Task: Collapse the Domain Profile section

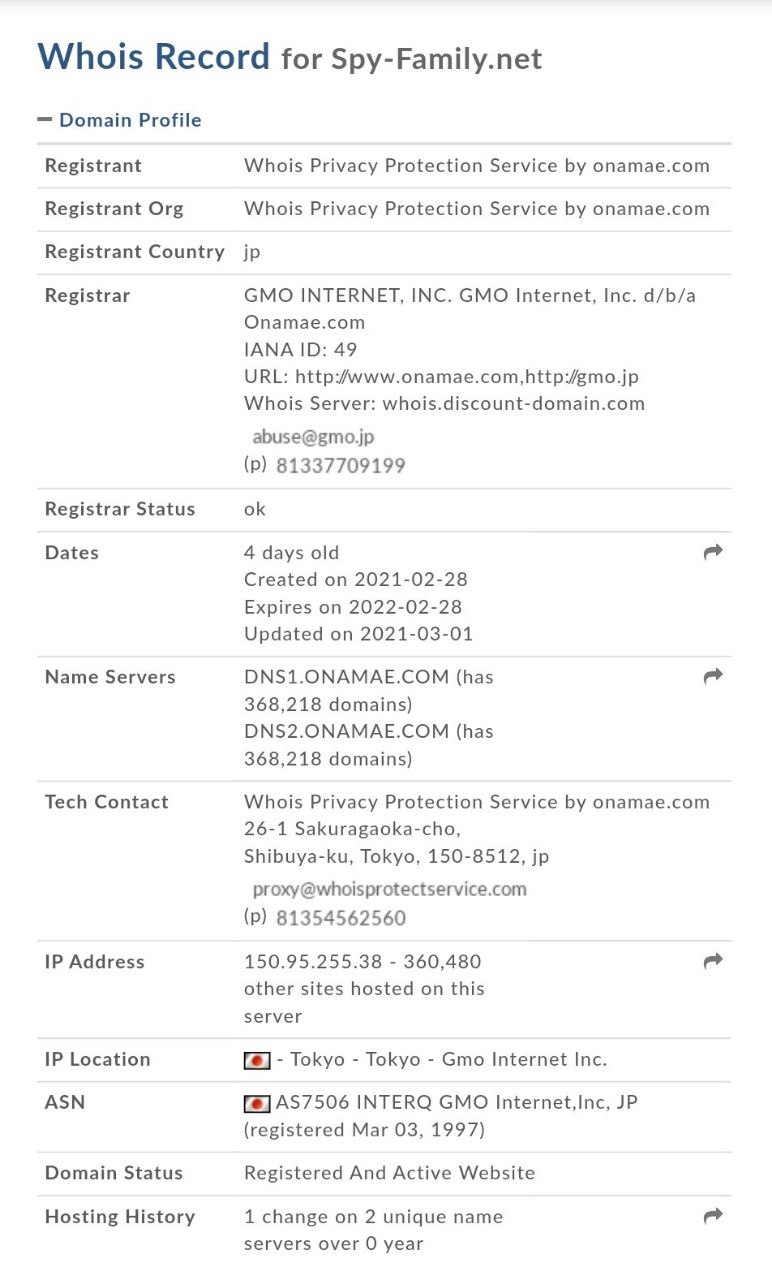Action: pos(119,120)
